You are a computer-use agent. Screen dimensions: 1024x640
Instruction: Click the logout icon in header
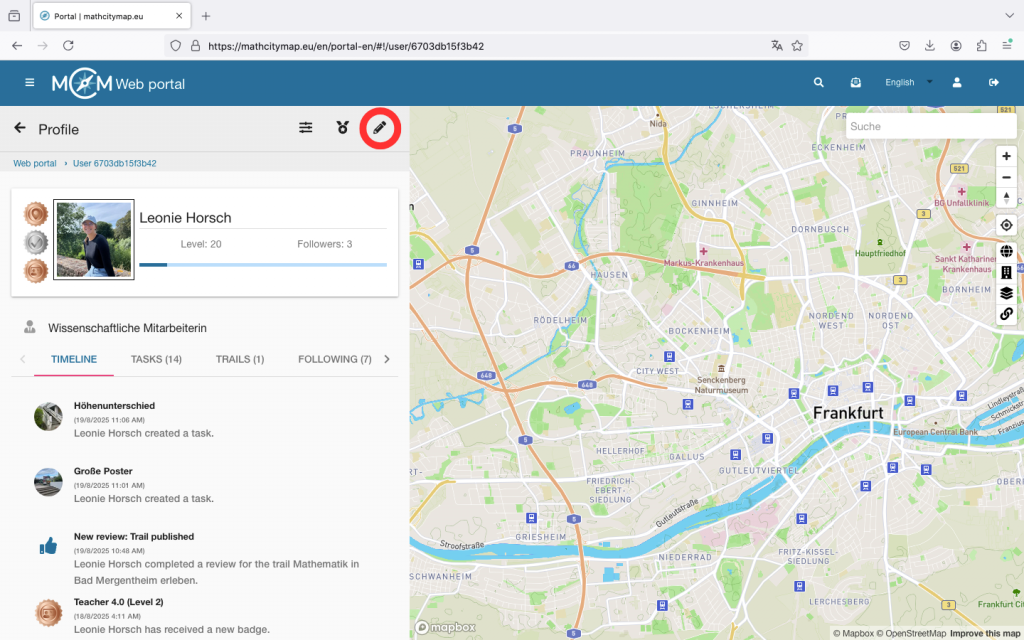[994, 83]
